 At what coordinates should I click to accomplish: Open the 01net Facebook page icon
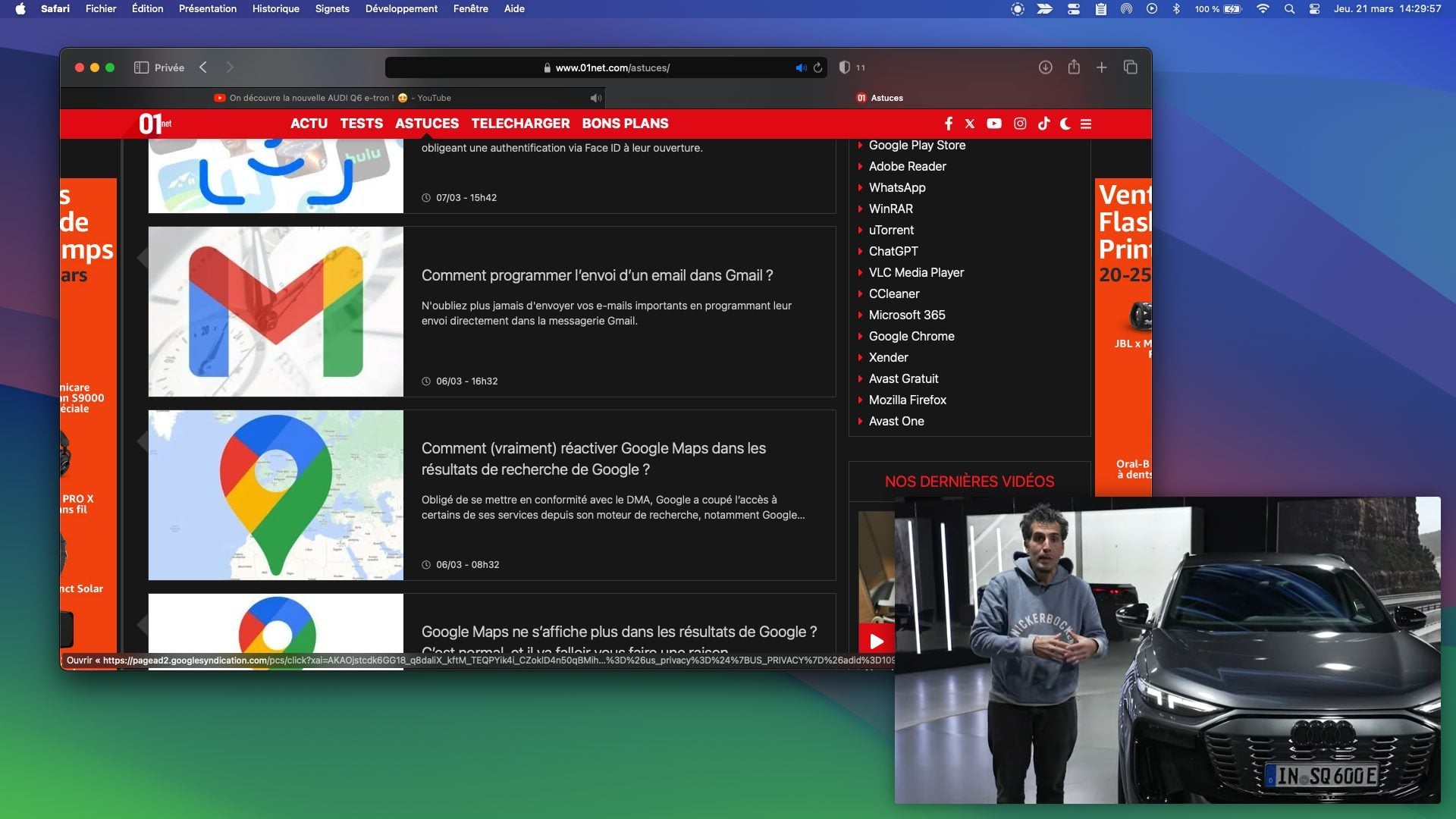pos(948,124)
